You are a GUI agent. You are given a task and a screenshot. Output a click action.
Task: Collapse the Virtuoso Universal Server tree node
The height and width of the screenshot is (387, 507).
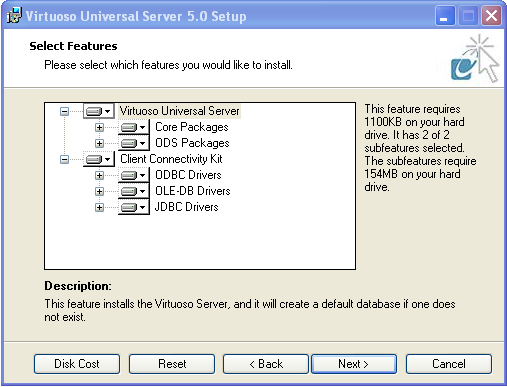click(64, 111)
